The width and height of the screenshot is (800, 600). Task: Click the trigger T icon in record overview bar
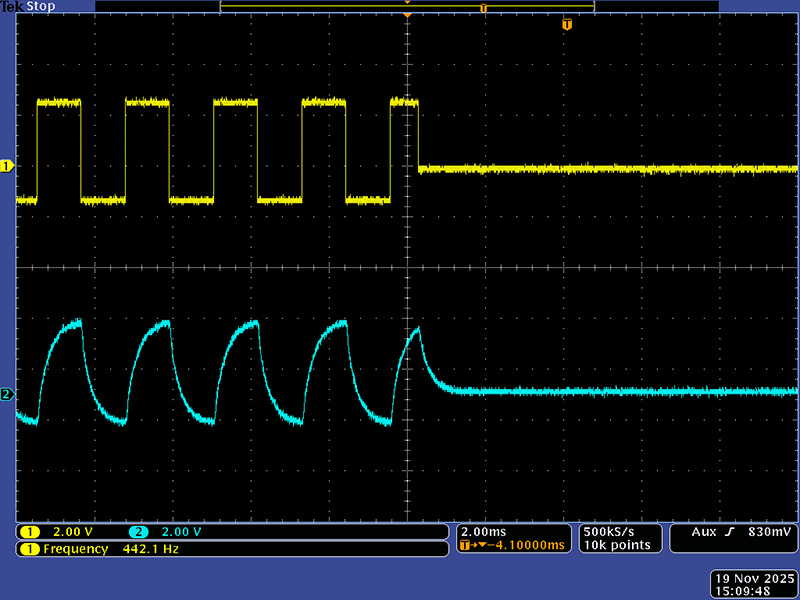click(483, 8)
